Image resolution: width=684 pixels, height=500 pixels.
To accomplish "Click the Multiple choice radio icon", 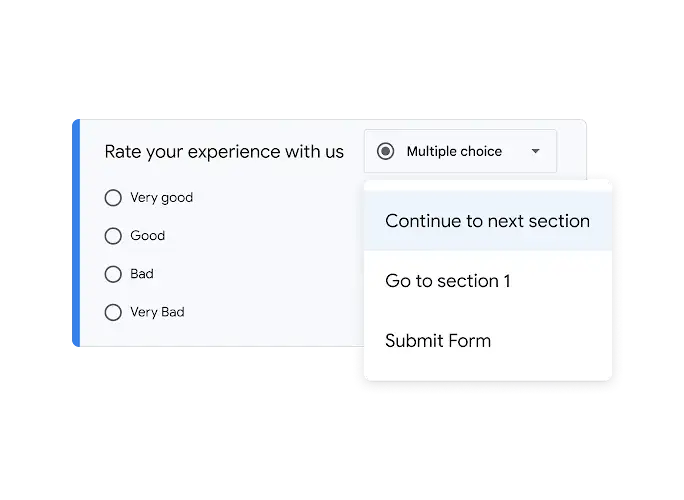I will [x=385, y=152].
